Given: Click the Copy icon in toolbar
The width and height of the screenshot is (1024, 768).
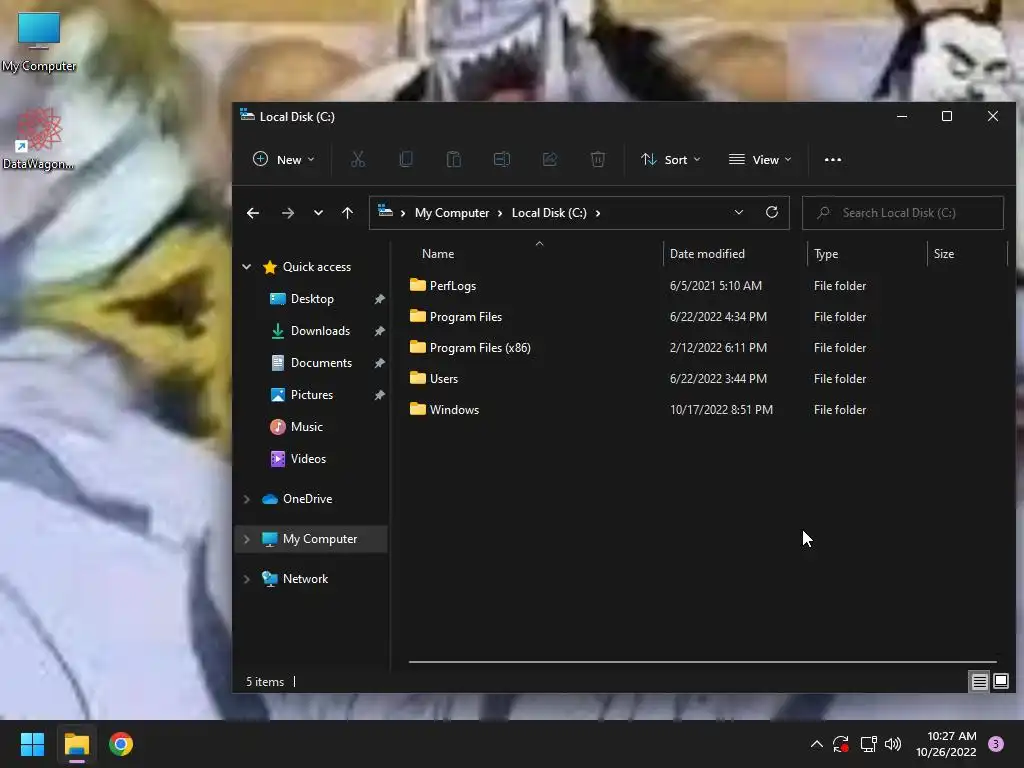Looking at the screenshot, I should [406, 159].
